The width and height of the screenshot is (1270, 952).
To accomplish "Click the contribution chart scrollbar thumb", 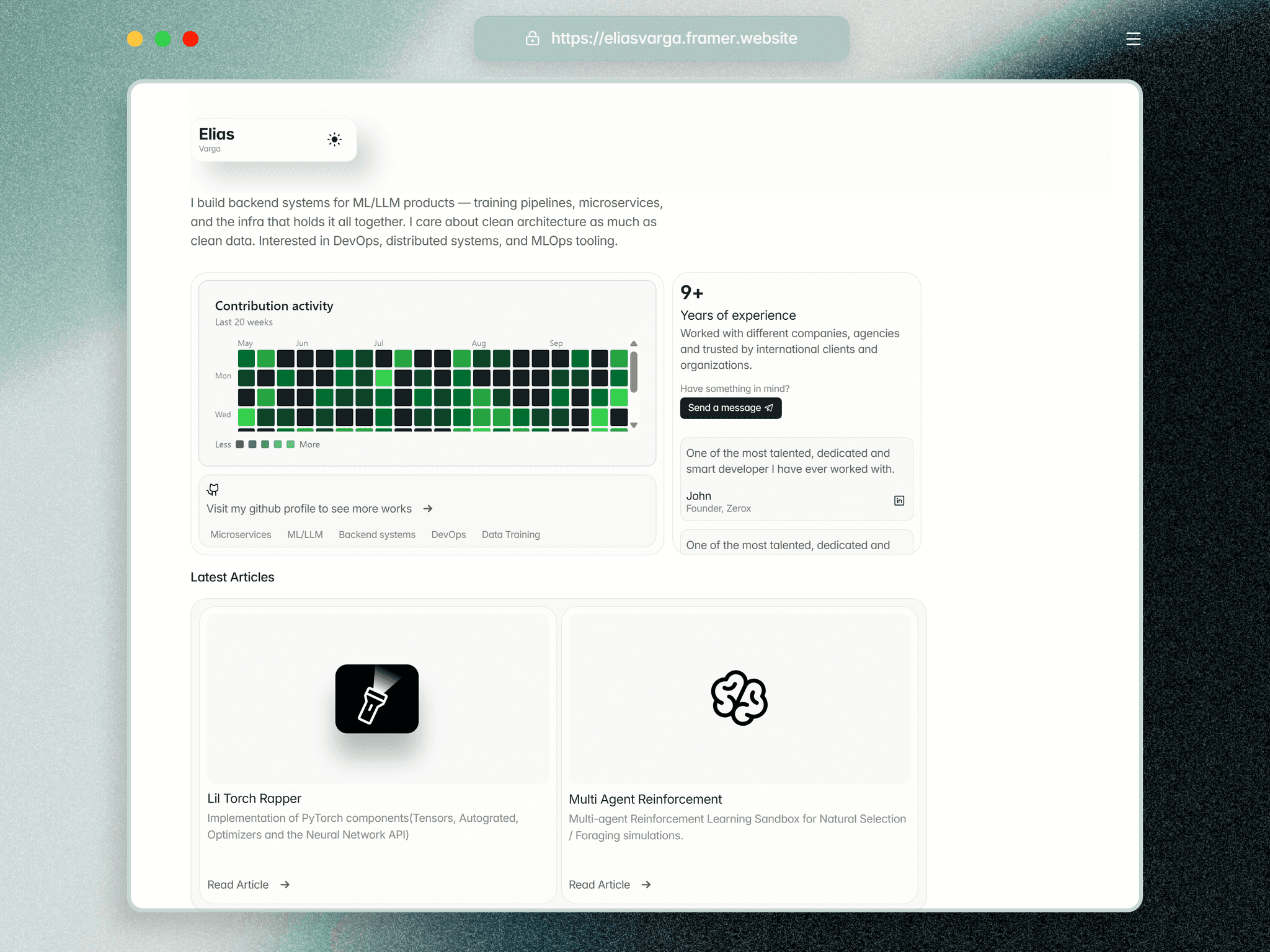I will point(634,372).
